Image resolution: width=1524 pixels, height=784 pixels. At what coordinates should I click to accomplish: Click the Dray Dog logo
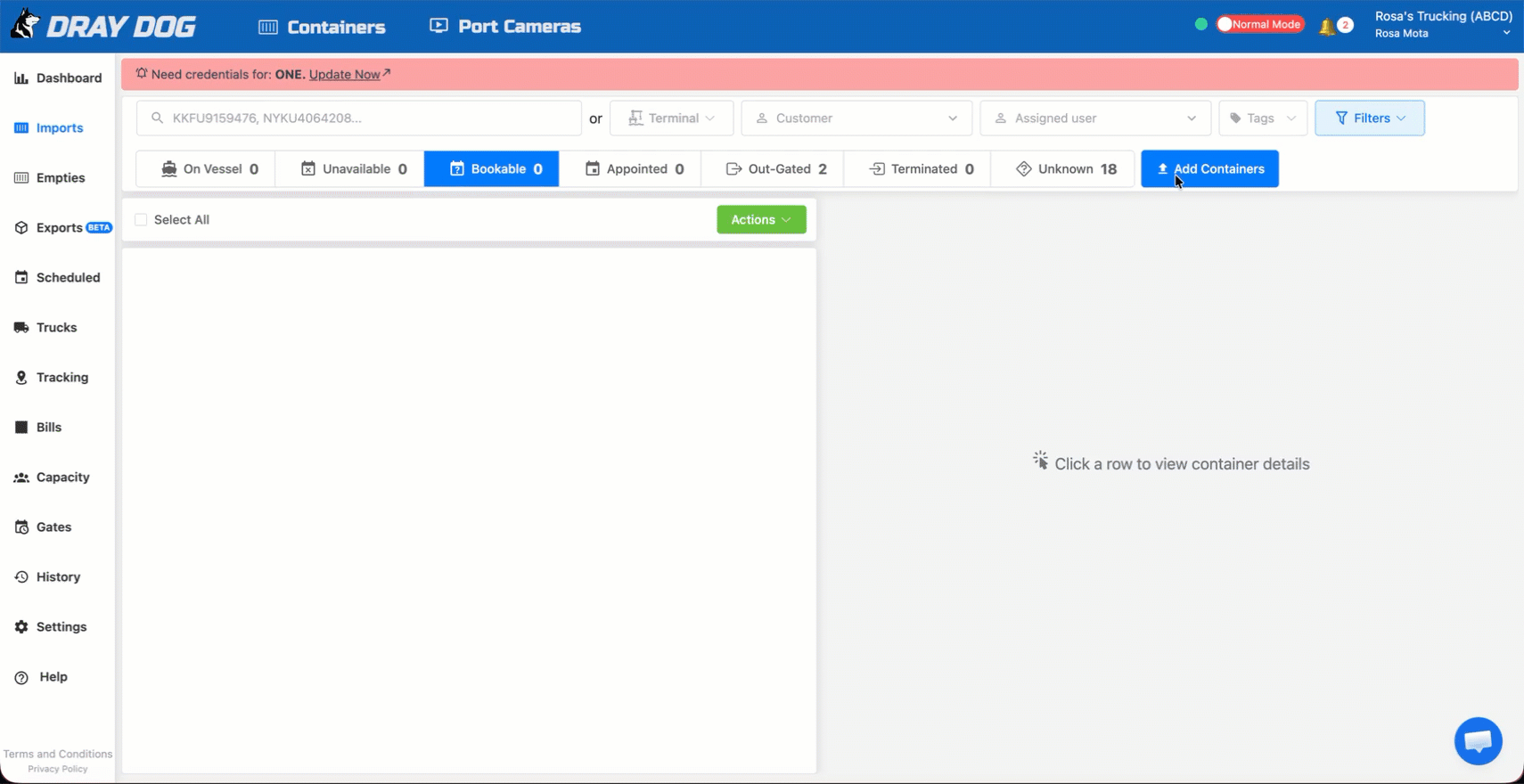click(x=104, y=26)
